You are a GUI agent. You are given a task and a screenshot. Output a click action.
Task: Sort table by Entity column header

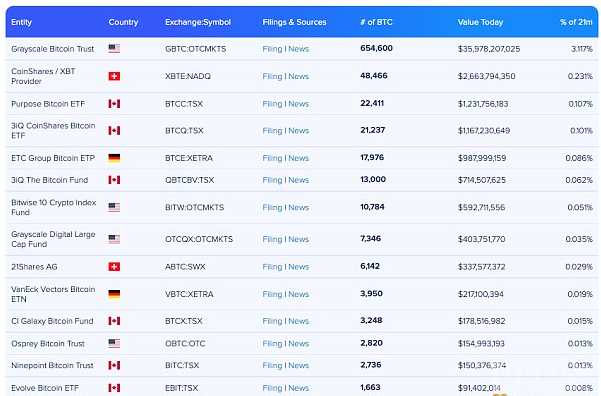point(21,22)
